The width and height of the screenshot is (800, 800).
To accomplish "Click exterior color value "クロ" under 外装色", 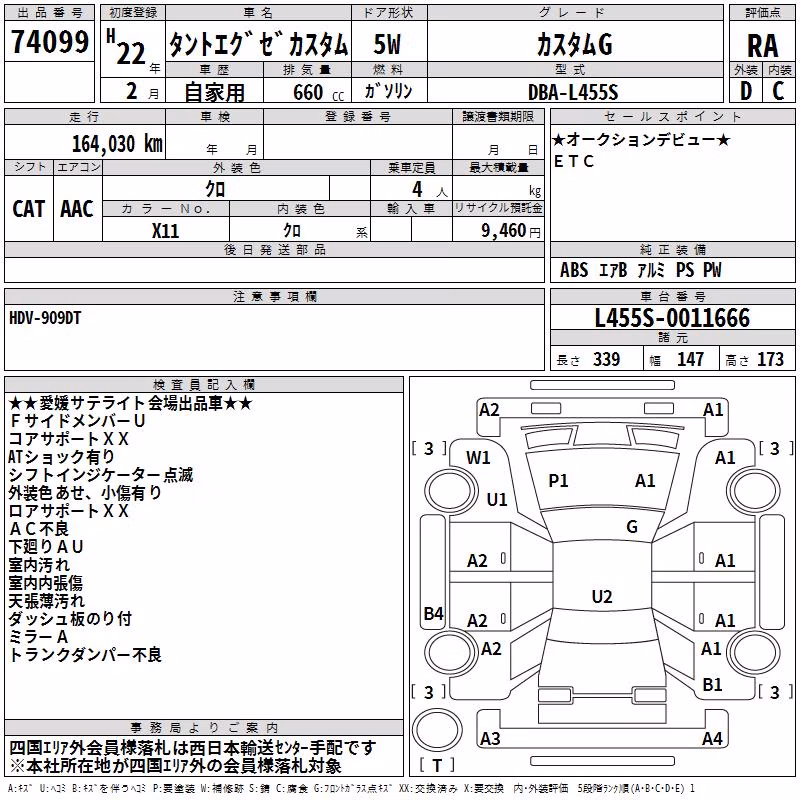I will tap(215, 189).
